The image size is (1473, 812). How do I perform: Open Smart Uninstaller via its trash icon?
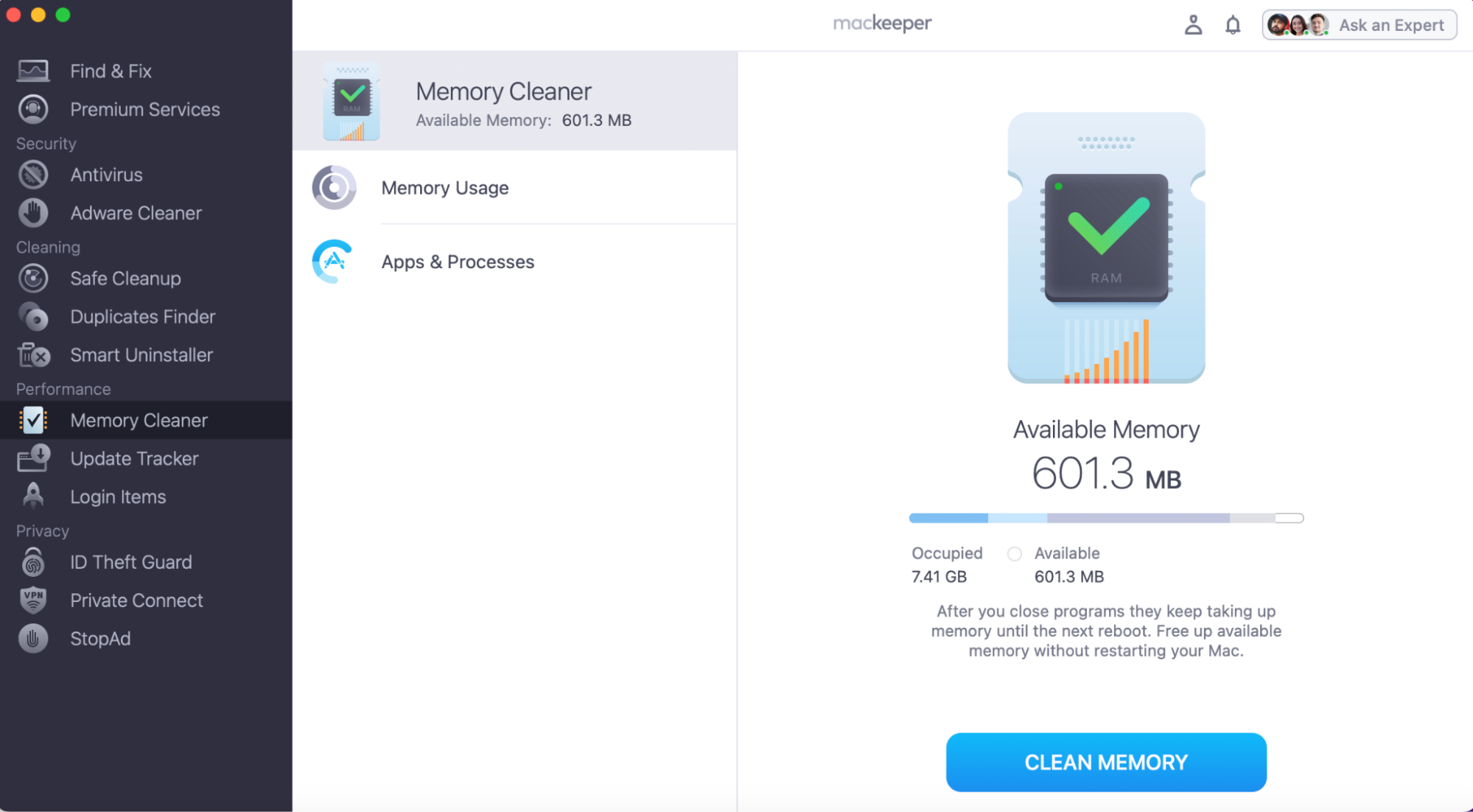(x=32, y=355)
